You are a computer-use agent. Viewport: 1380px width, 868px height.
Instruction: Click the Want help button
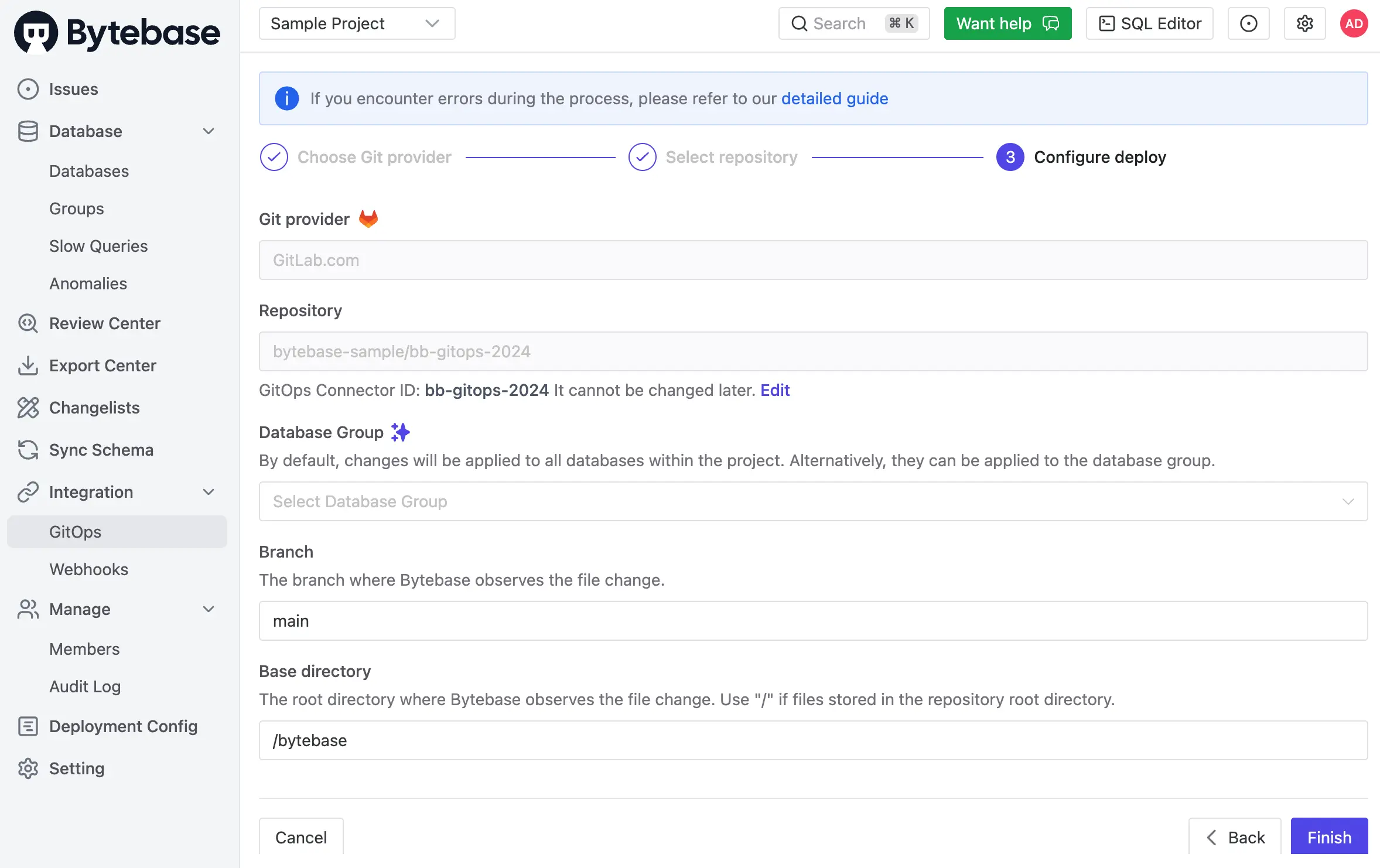click(x=1007, y=23)
